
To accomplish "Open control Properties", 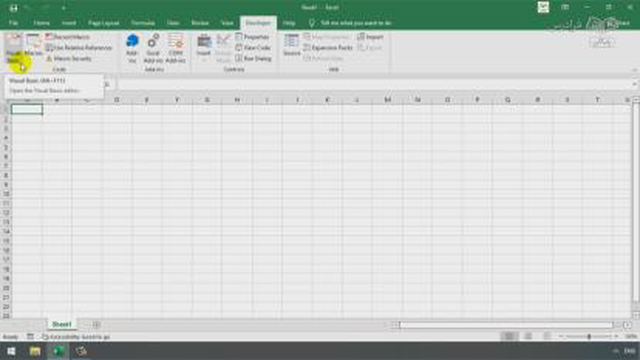I will (252, 37).
